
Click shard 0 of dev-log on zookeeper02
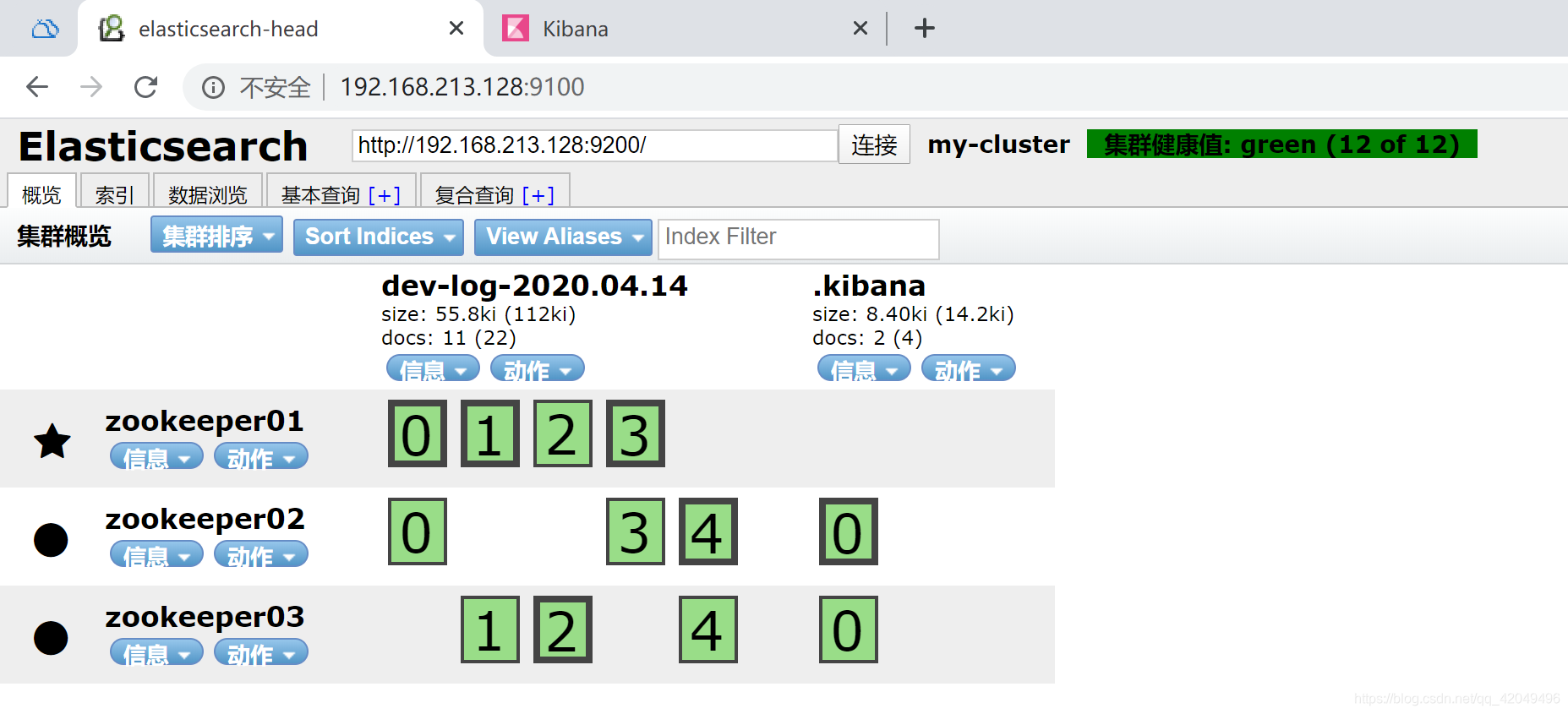click(418, 531)
